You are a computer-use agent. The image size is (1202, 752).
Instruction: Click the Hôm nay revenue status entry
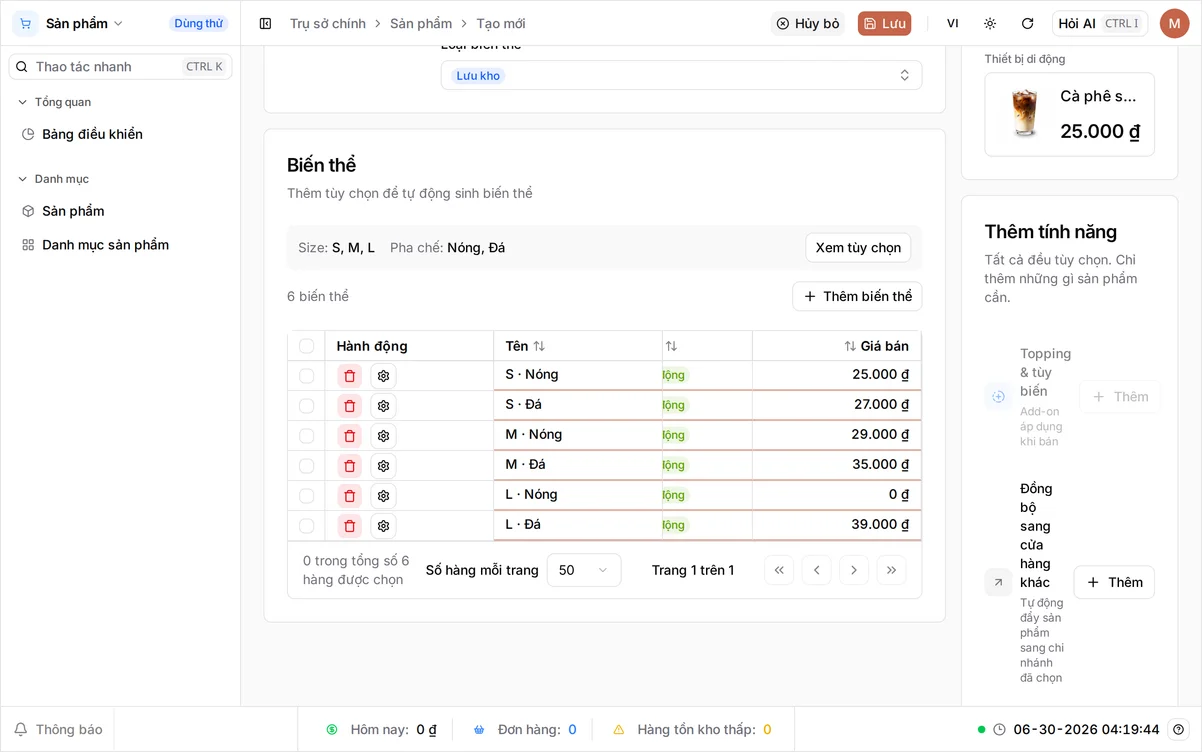pyautogui.click(x=381, y=730)
